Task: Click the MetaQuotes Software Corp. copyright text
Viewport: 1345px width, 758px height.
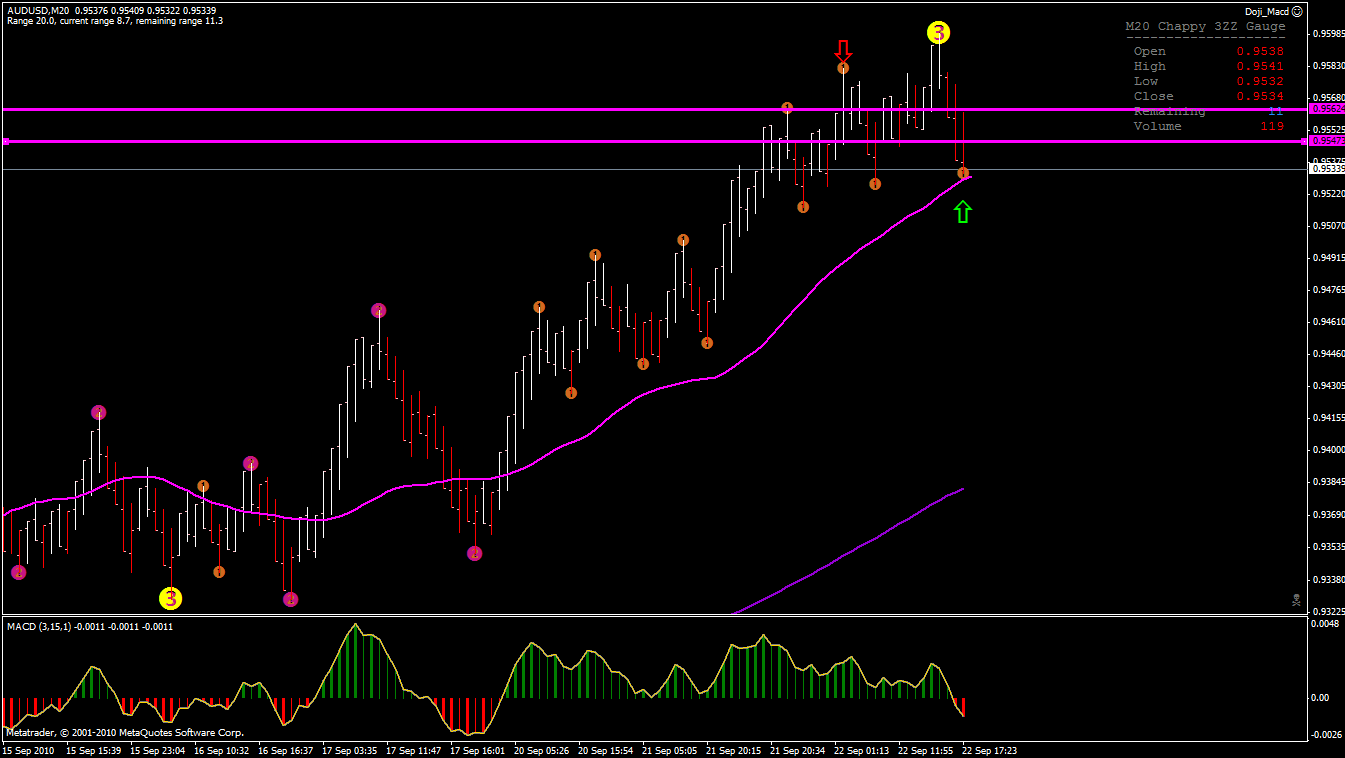Action: [x=125, y=733]
